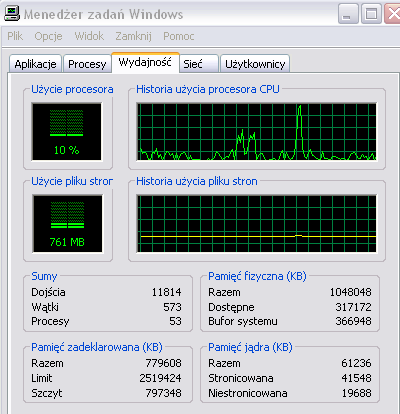Minimize the Task Manager window
Screen dimensions: 400x414
348,14
